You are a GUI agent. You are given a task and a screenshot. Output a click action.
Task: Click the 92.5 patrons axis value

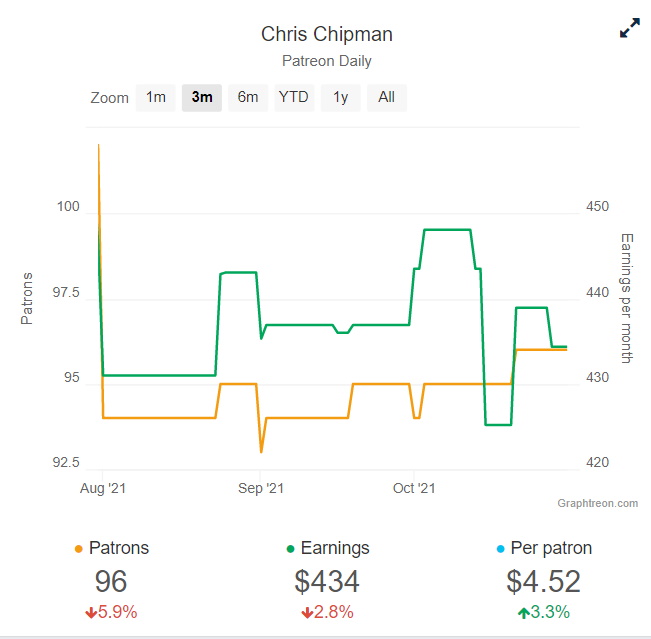(x=66, y=462)
